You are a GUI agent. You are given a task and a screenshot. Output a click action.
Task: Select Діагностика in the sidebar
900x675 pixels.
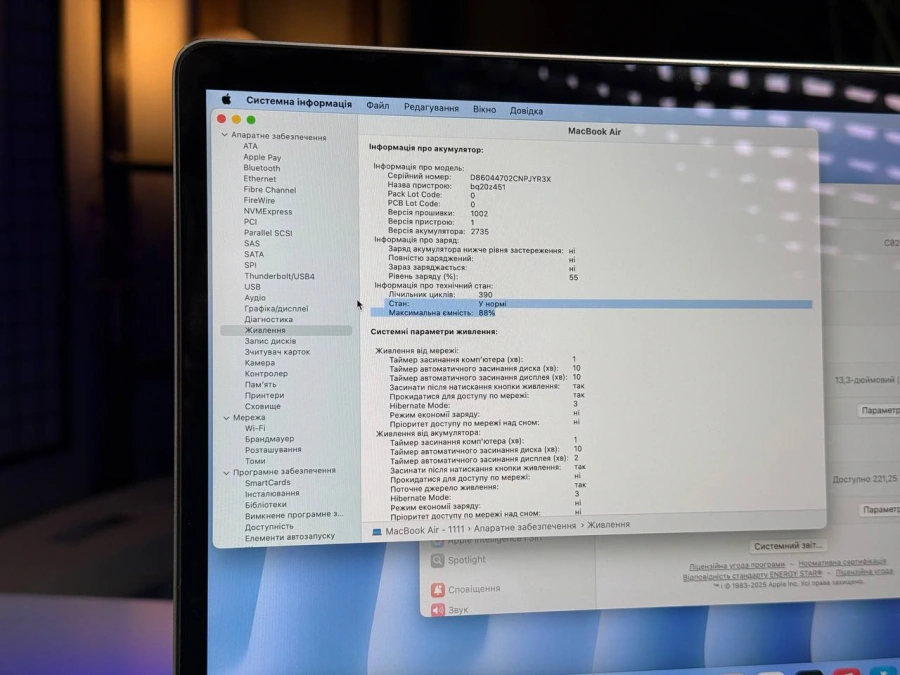(269, 319)
